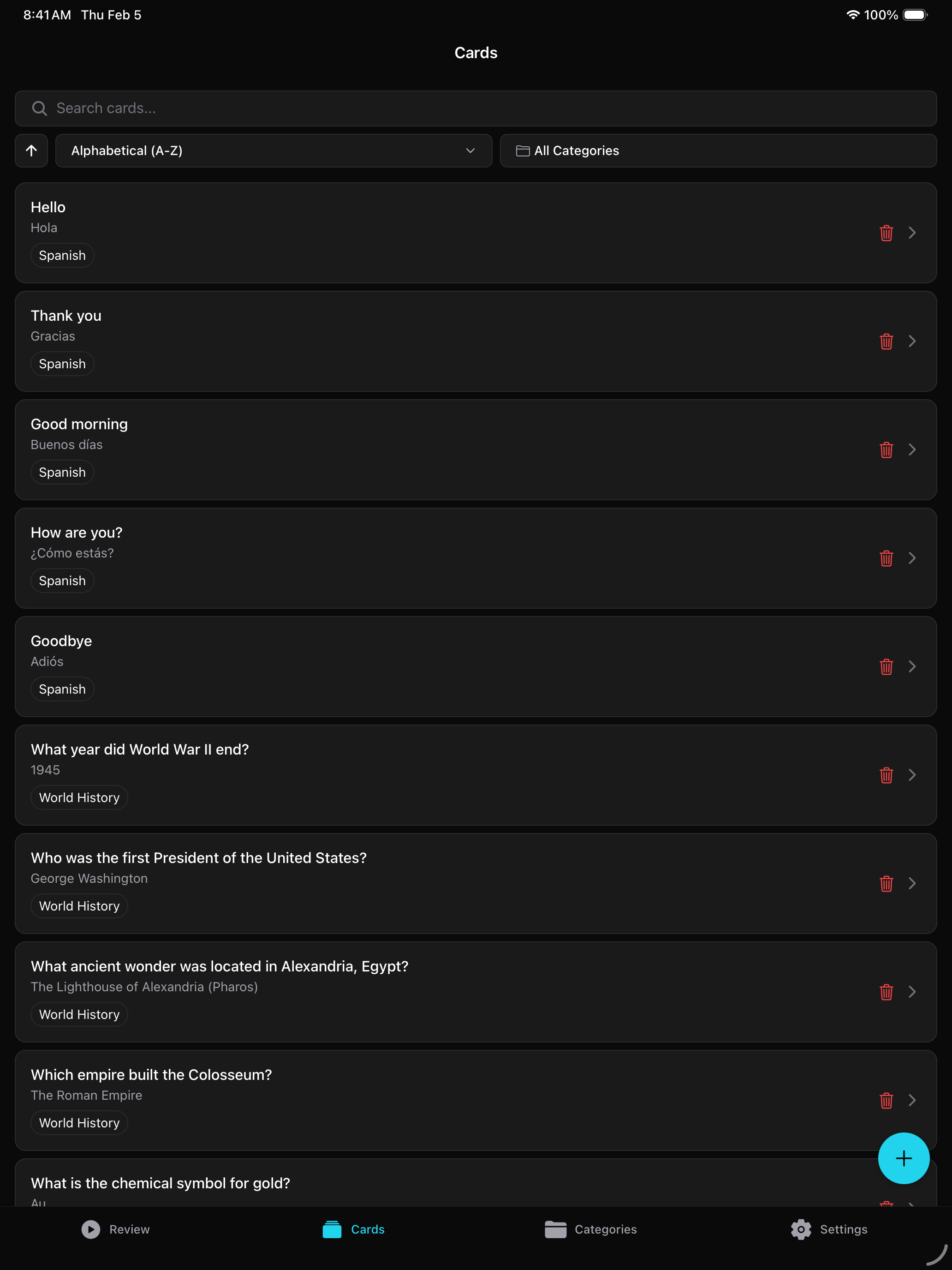
Task: Tap the plus button to add card
Action: point(903,1158)
